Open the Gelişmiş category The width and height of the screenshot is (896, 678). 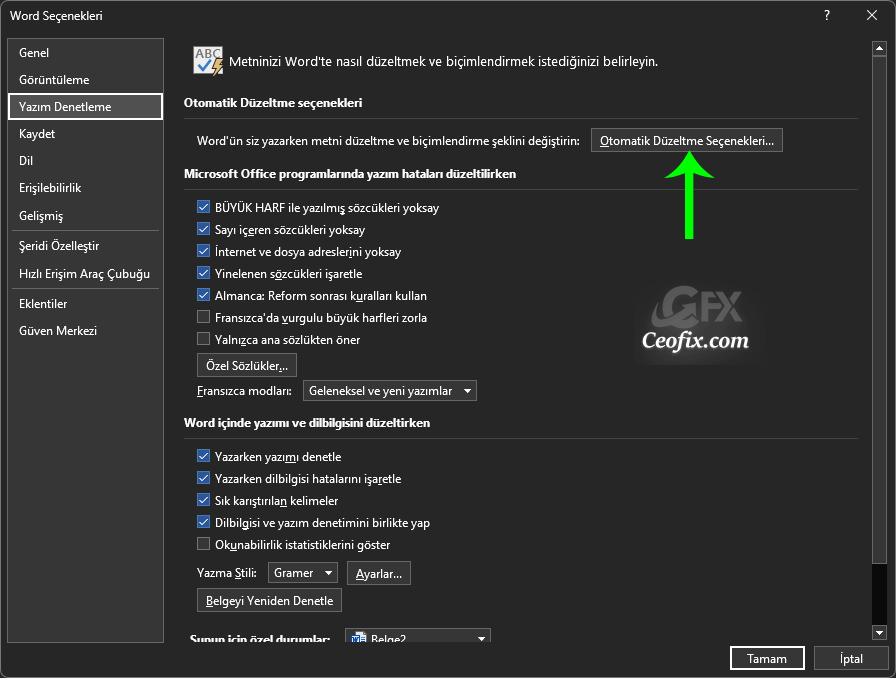click(86, 216)
